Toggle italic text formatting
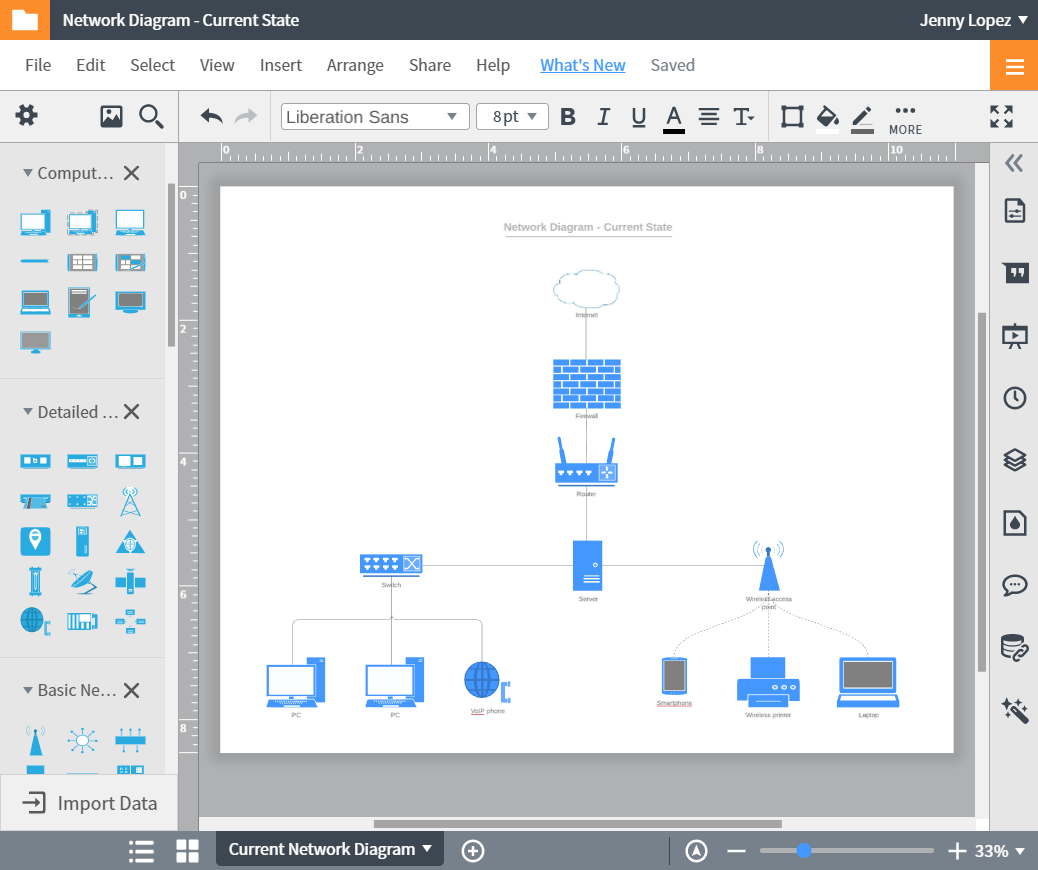The width and height of the screenshot is (1038, 870). (603, 116)
